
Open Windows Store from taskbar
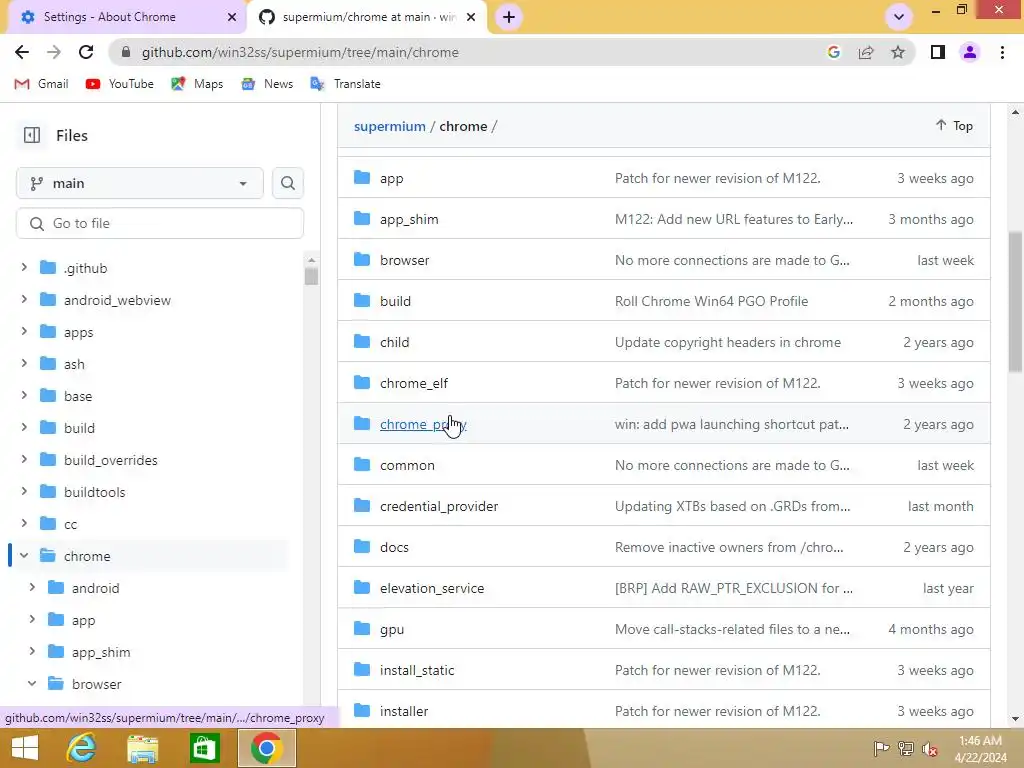tap(204, 748)
